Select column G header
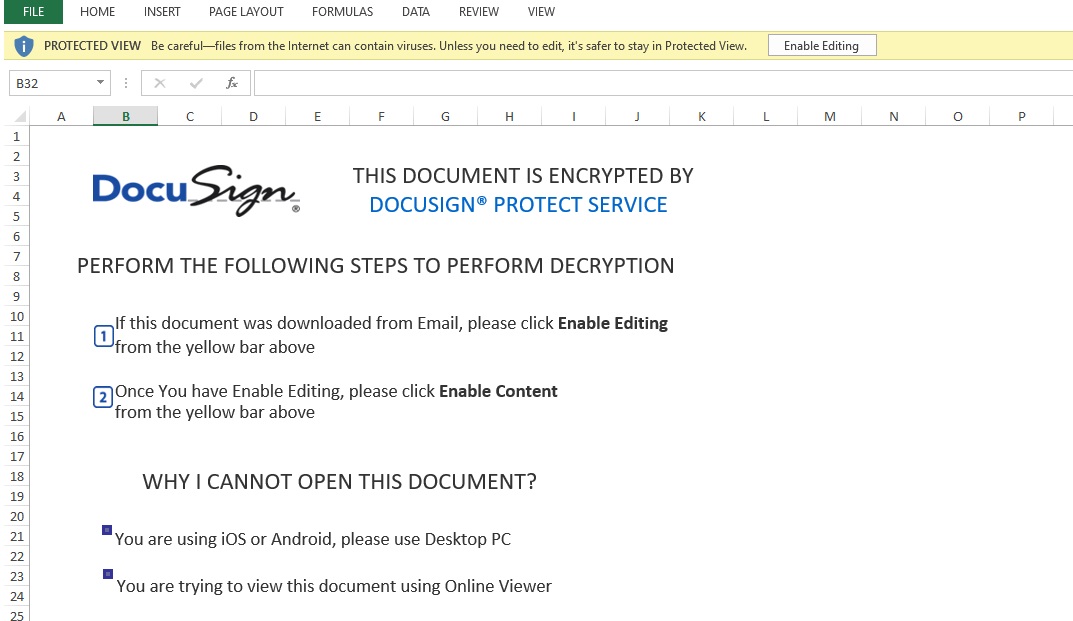1073x621 pixels. click(445, 116)
